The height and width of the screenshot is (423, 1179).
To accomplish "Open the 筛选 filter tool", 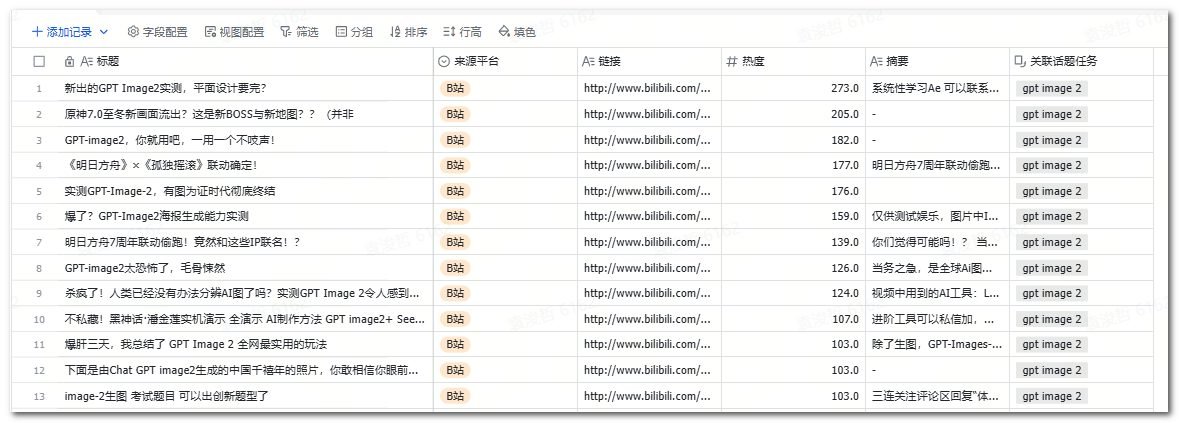I will point(299,32).
